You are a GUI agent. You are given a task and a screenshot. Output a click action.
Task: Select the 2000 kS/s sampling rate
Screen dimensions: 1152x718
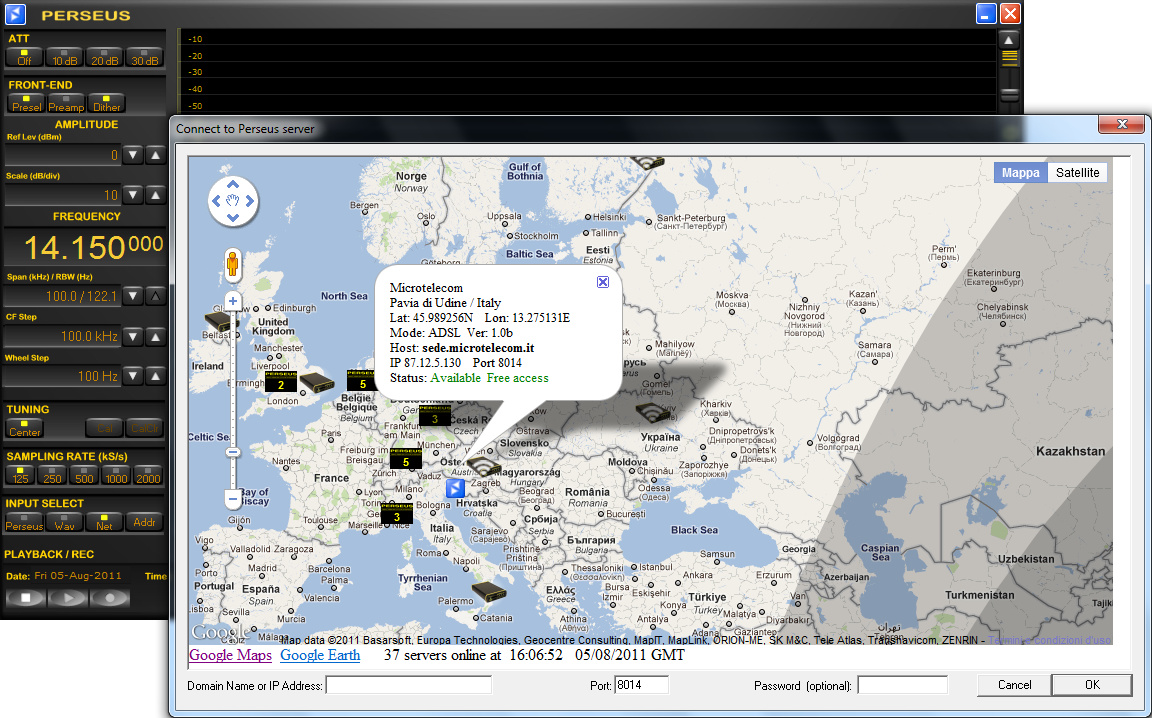click(x=148, y=475)
